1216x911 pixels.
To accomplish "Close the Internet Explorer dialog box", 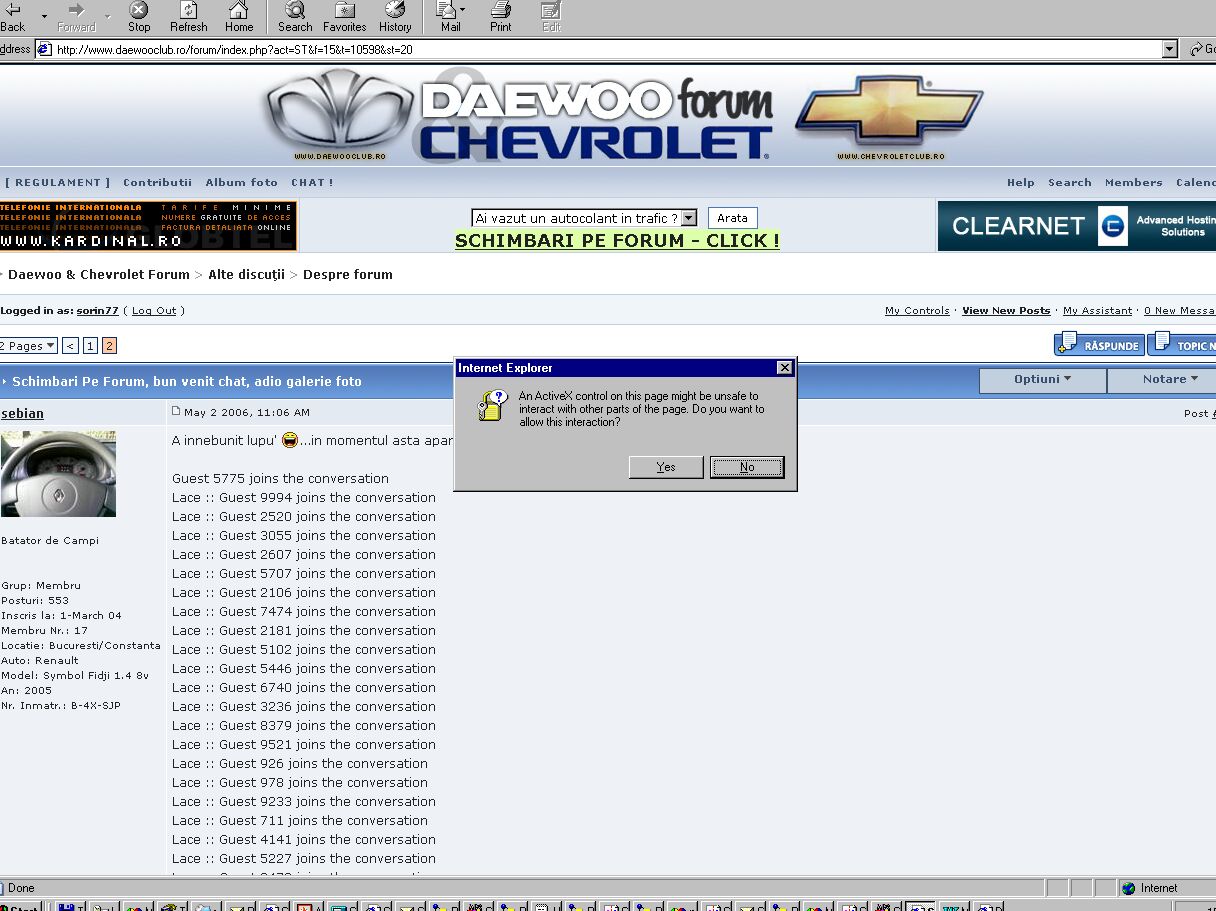I will tap(785, 368).
